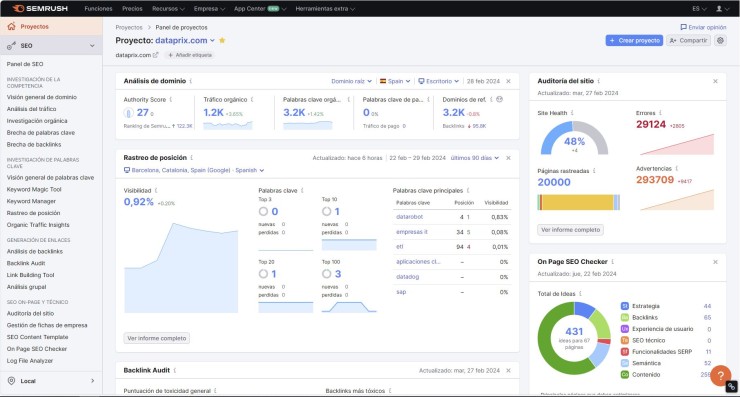Click the Añadir etiqueta button
The height and width of the screenshot is (397, 740).
[x=190, y=55]
